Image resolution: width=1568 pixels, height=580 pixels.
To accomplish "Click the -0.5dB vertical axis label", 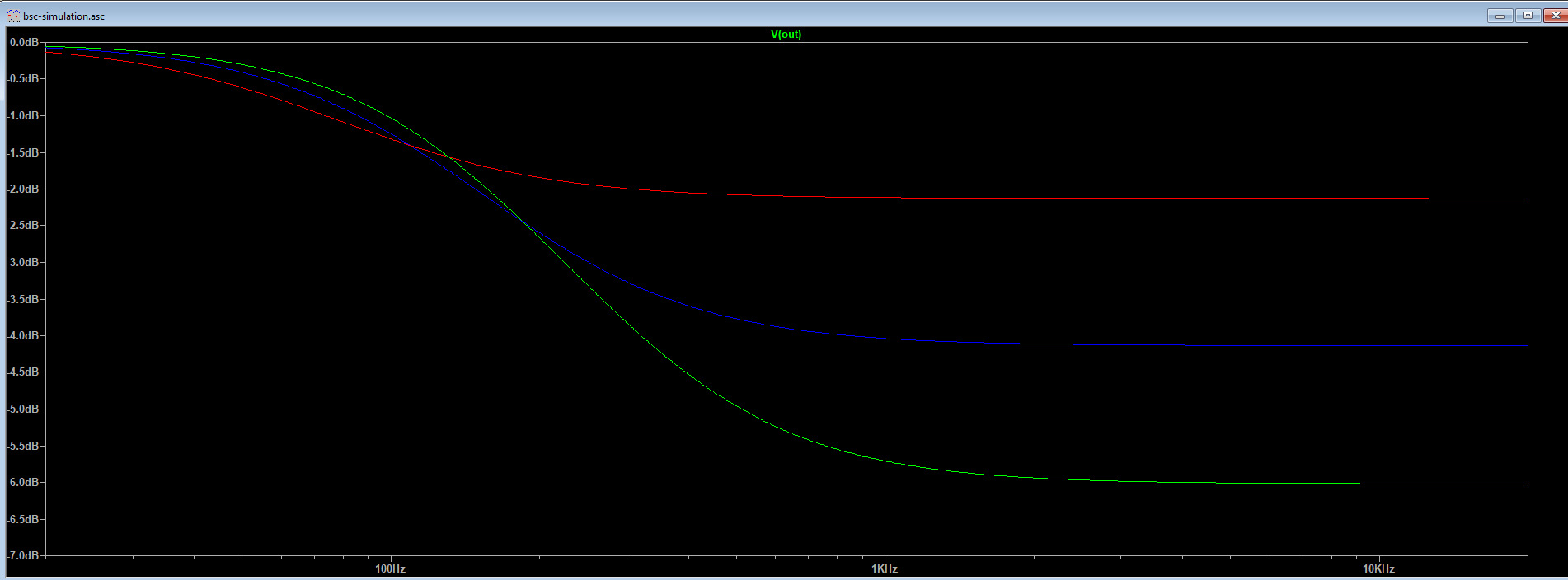I will [23, 79].
